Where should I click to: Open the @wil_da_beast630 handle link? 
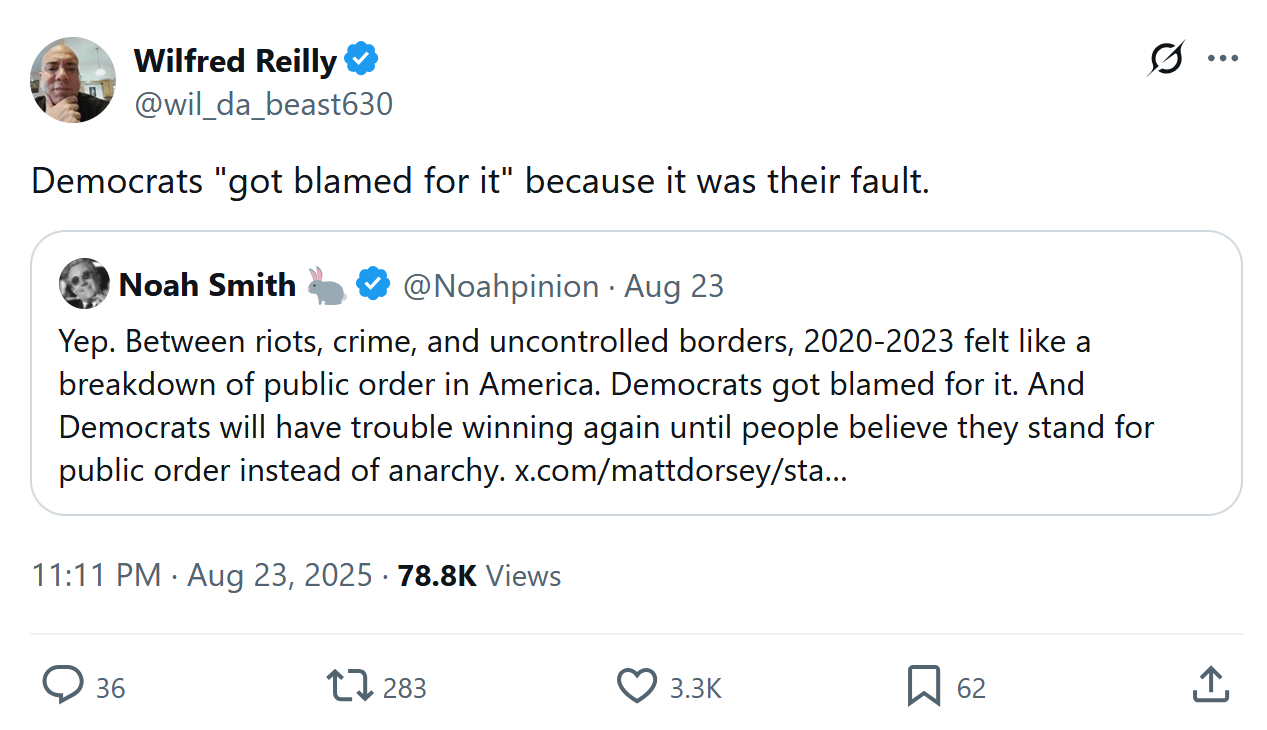click(263, 104)
